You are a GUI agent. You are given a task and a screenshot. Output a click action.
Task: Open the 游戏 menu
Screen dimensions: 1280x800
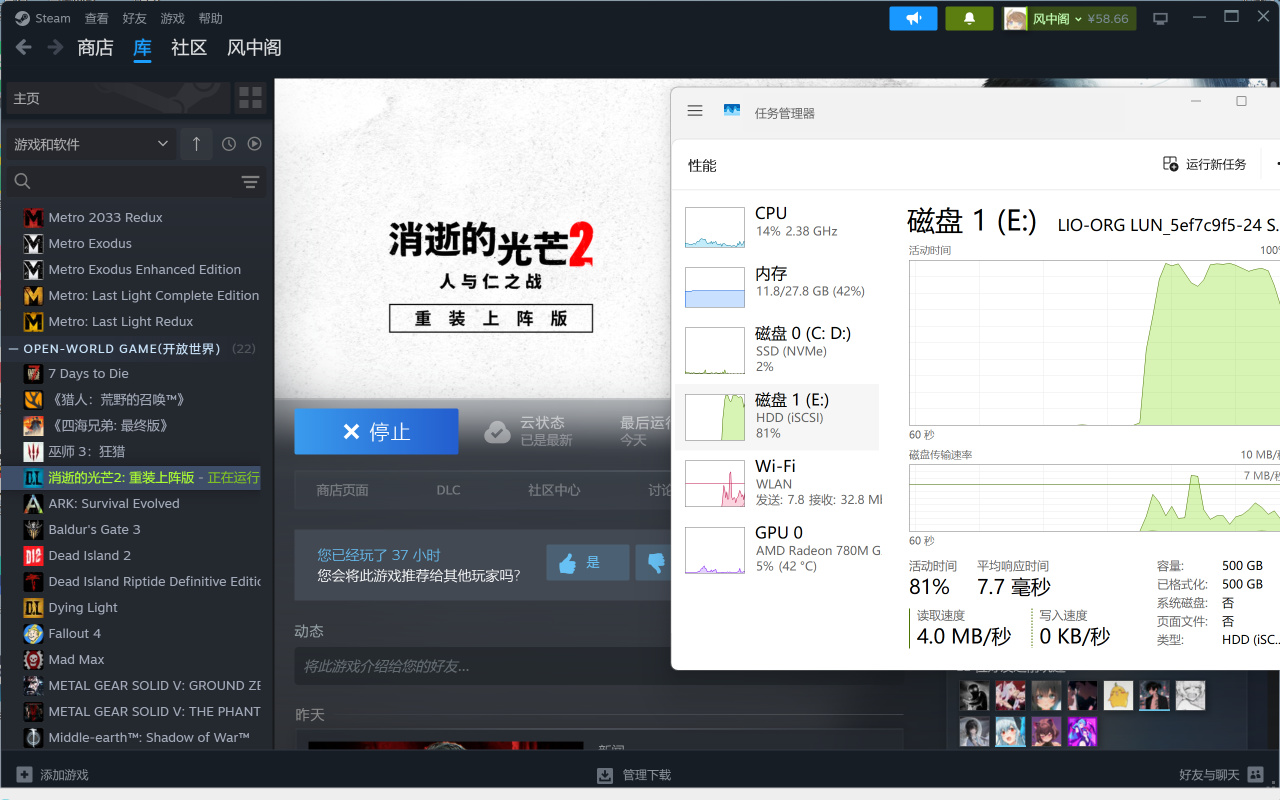[173, 18]
